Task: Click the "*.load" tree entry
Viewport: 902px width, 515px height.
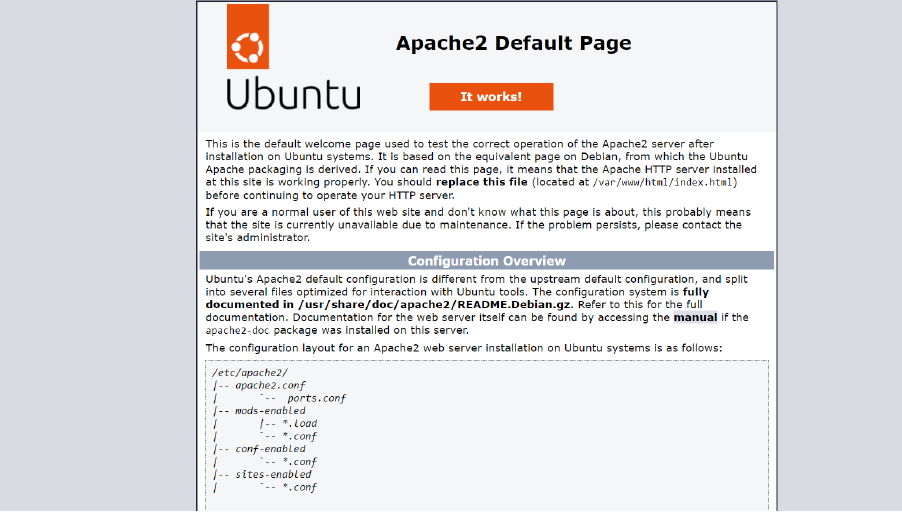Action: (300, 424)
